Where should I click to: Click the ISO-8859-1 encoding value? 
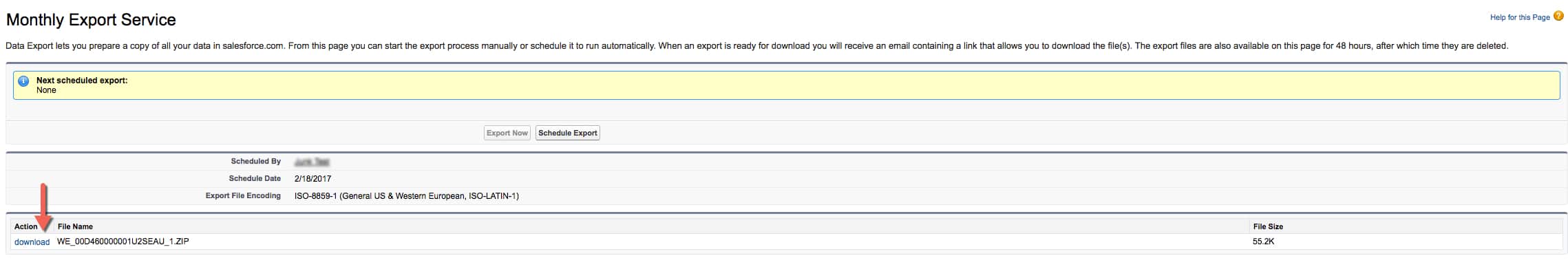406,196
